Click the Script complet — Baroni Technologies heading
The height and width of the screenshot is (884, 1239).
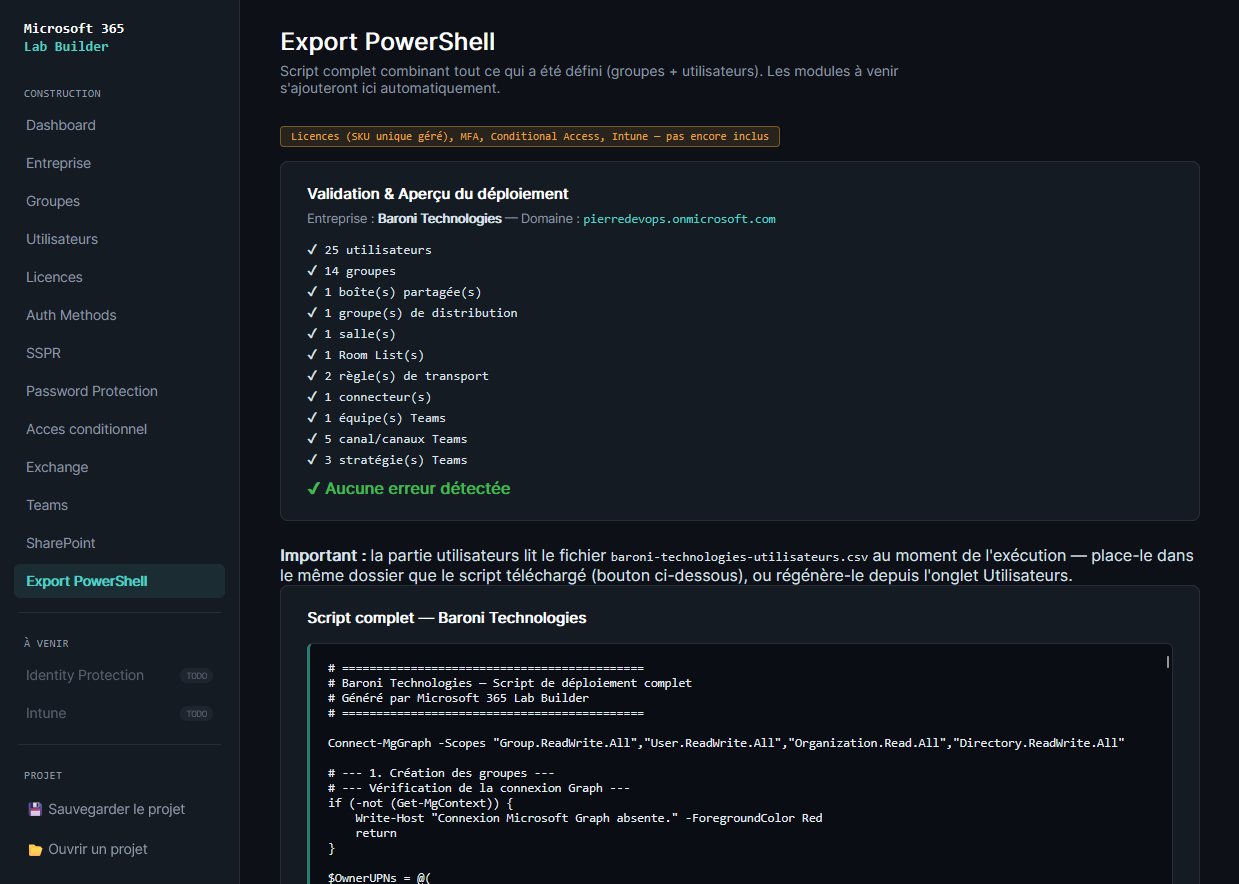[446, 617]
